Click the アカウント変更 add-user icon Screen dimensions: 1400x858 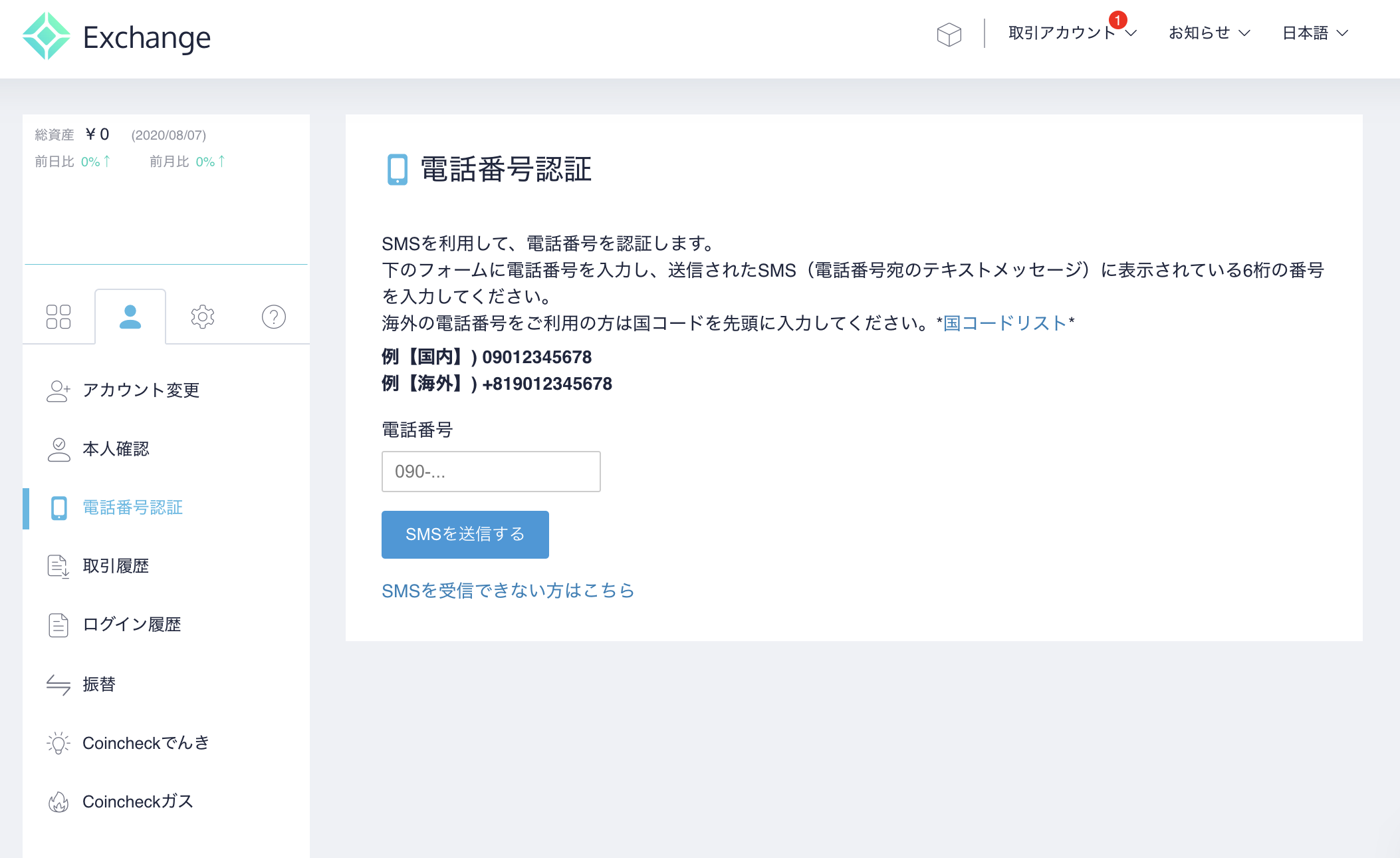tap(58, 390)
